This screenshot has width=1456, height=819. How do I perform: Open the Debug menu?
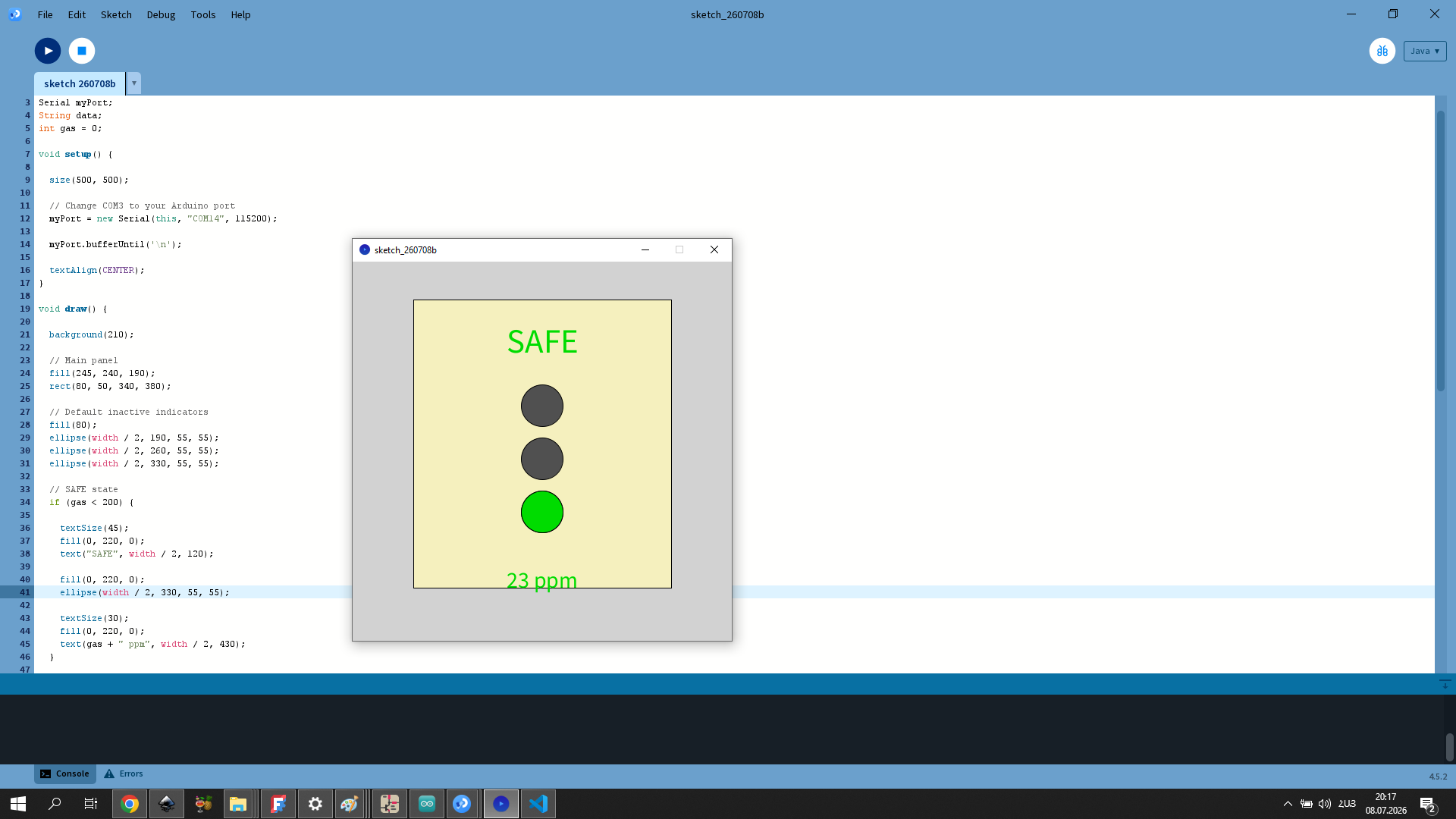(x=161, y=14)
